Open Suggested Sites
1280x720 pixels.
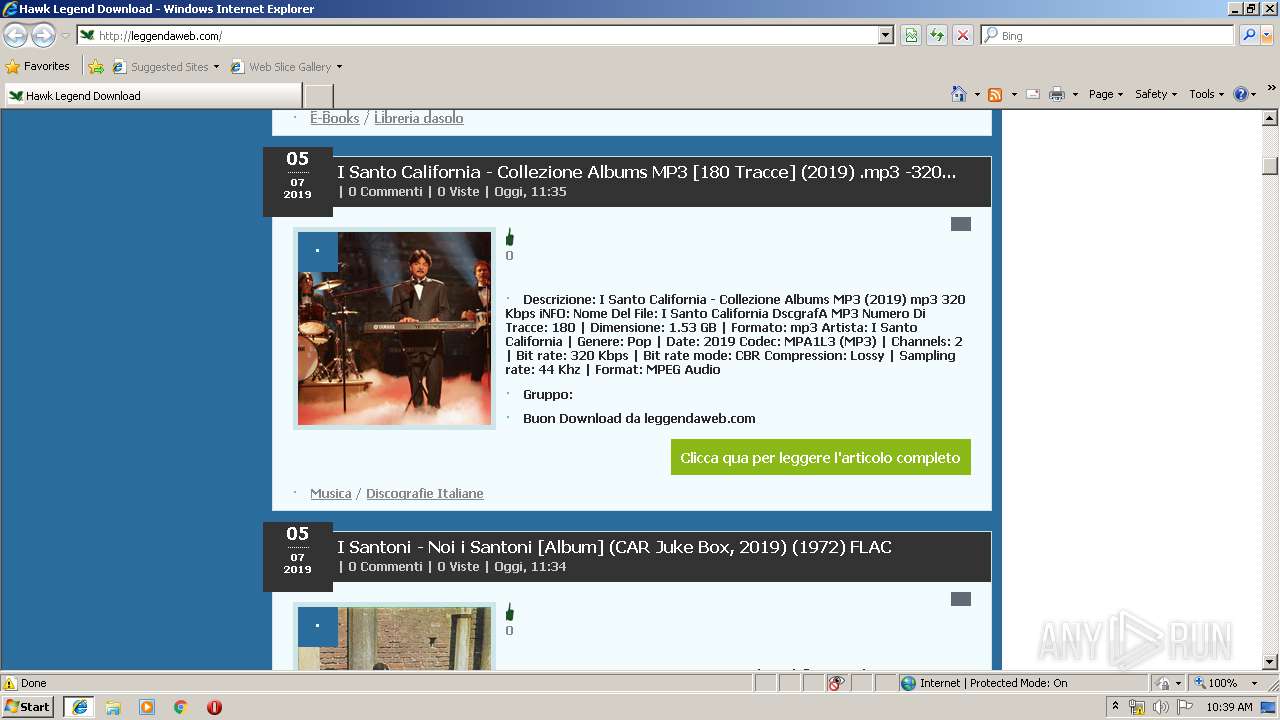pos(165,67)
